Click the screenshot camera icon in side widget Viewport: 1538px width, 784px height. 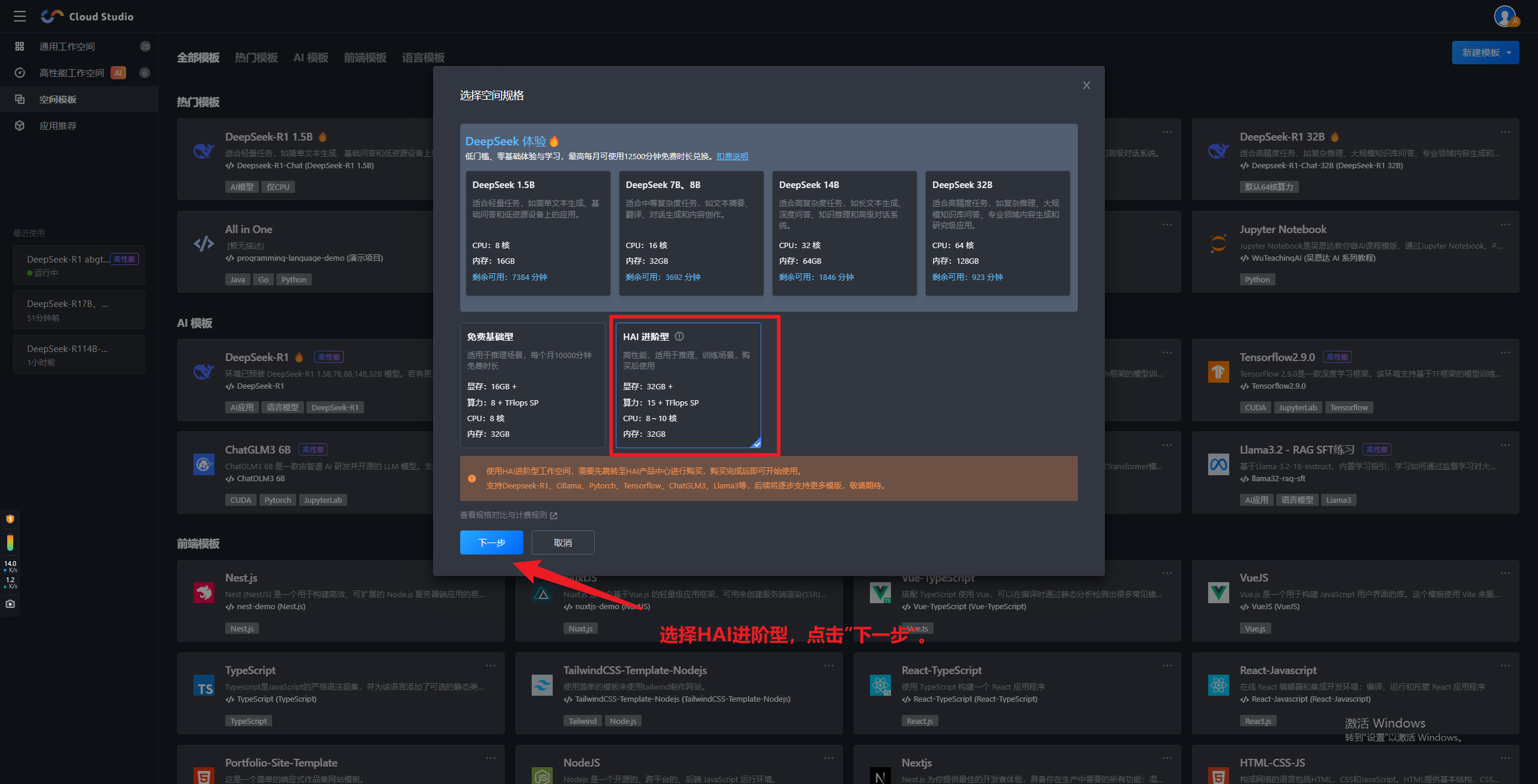coord(10,604)
